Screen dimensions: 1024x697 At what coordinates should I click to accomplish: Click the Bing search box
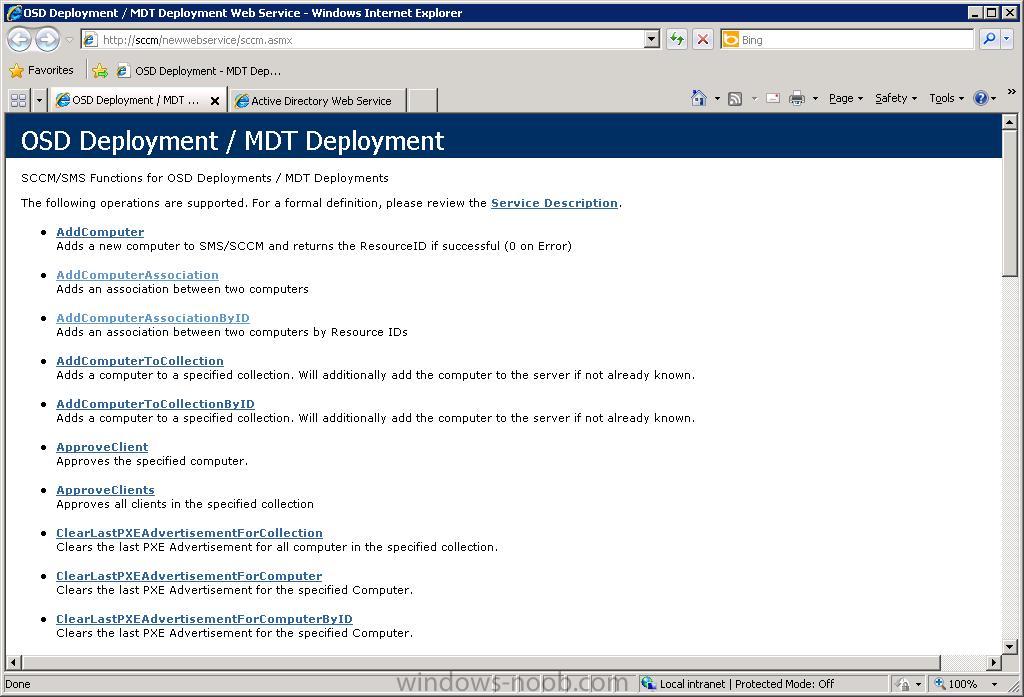[x=856, y=40]
